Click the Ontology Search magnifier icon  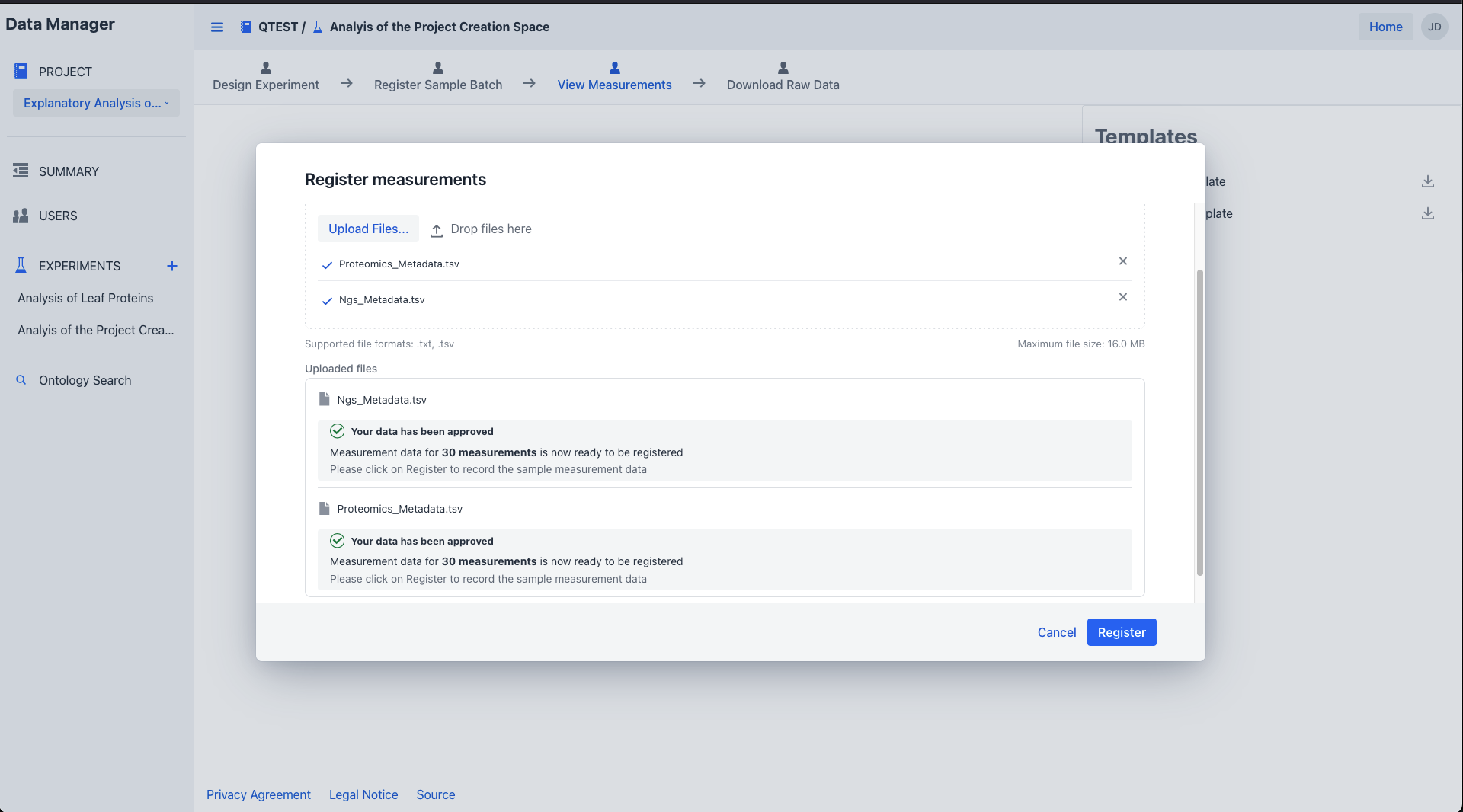click(x=21, y=380)
